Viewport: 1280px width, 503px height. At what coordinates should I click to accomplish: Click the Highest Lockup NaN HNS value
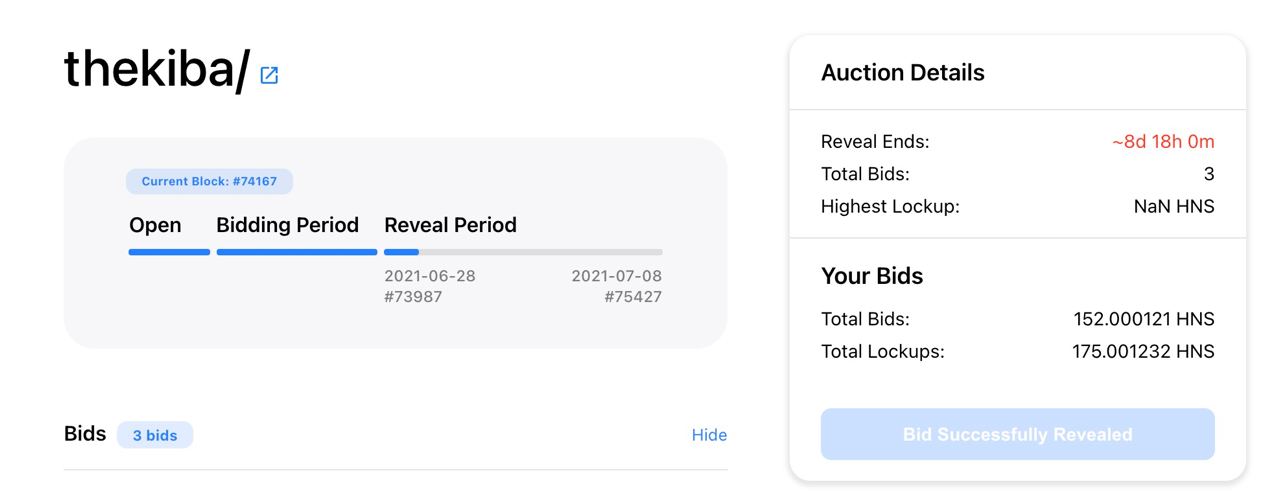click(1167, 207)
